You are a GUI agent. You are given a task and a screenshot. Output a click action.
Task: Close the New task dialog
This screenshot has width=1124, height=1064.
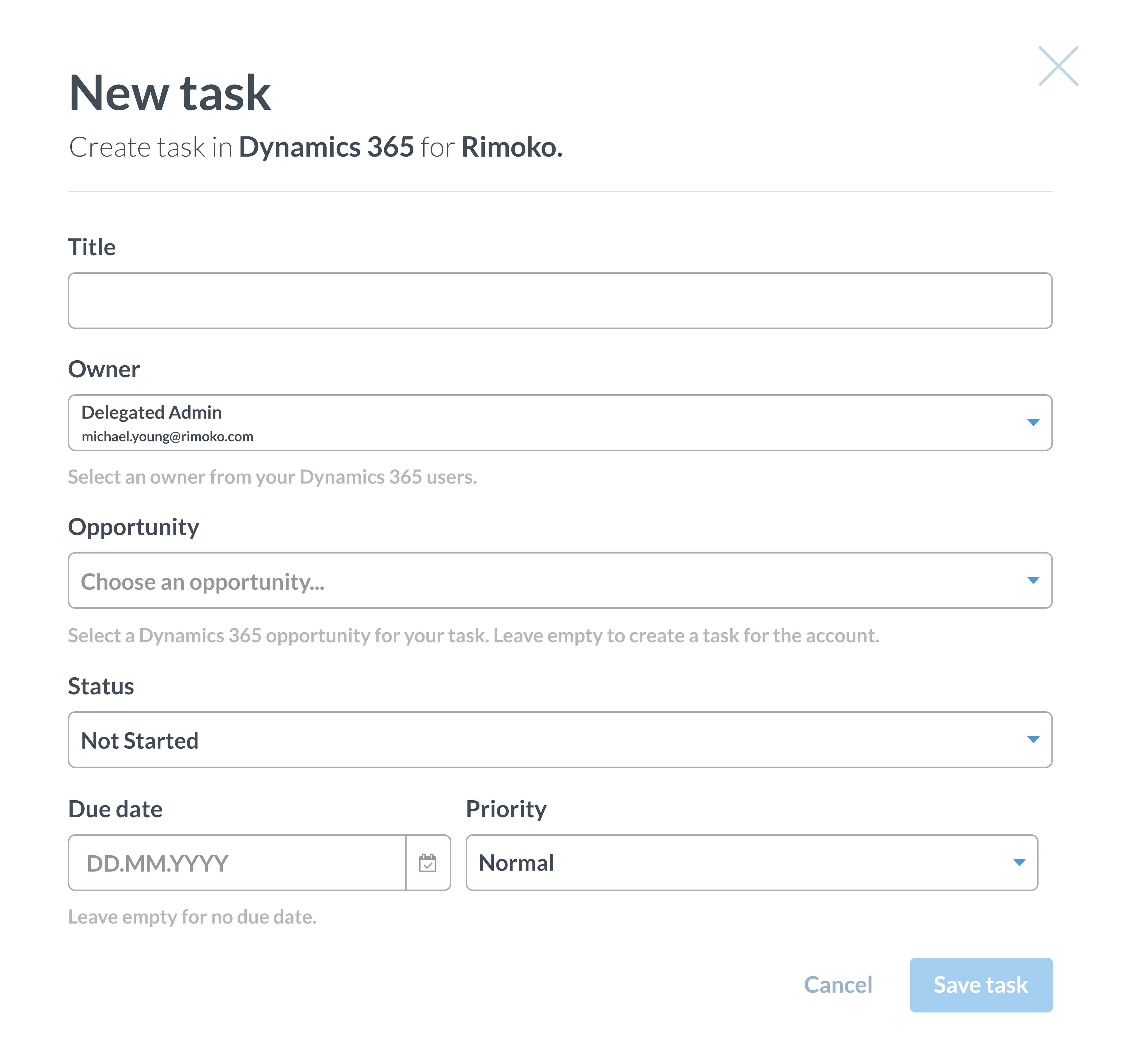tap(1058, 66)
